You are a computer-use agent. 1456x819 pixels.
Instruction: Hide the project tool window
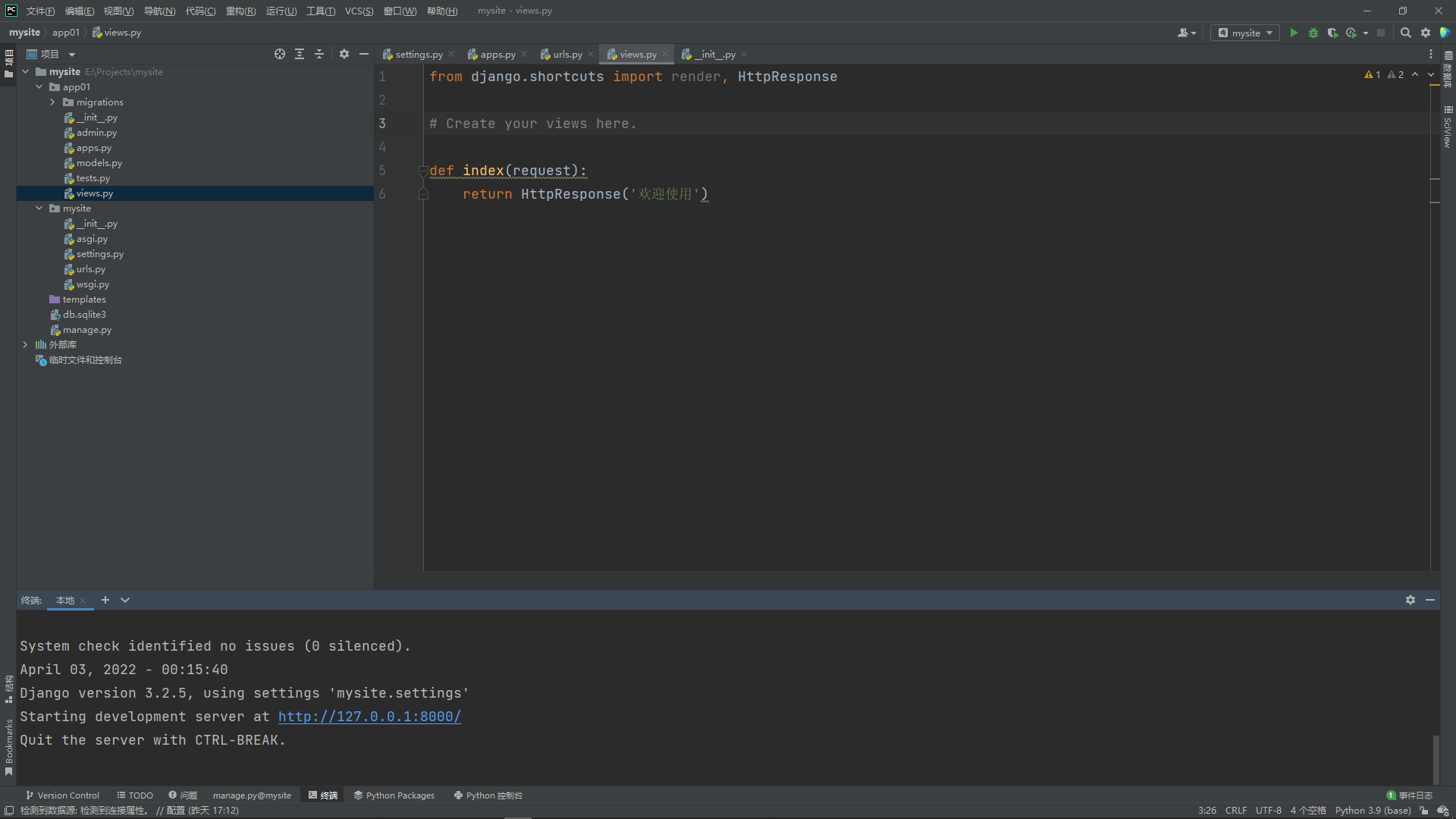click(364, 54)
